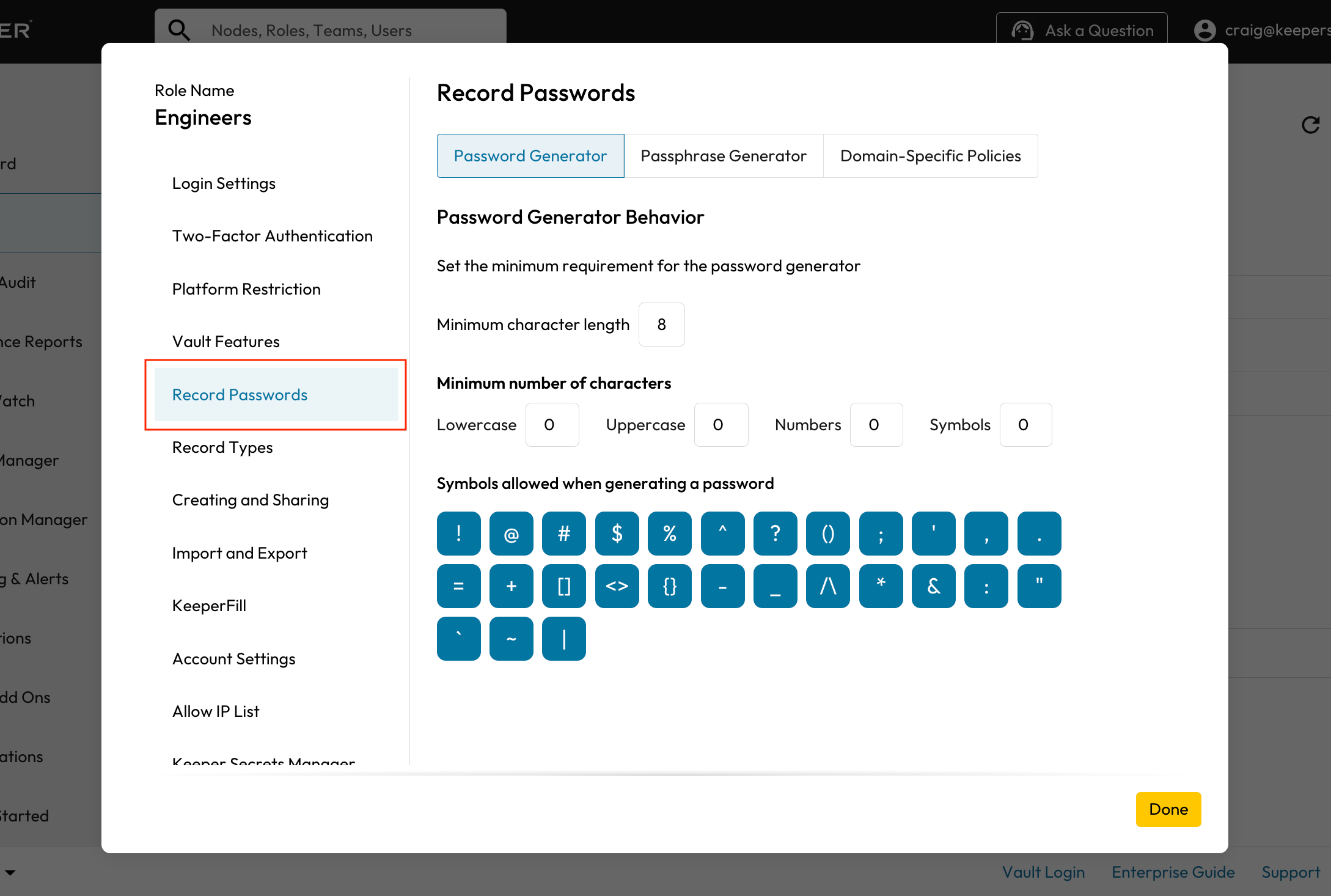The height and width of the screenshot is (896, 1331).
Task: Click the user account avatar icon
Action: point(1204,30)
